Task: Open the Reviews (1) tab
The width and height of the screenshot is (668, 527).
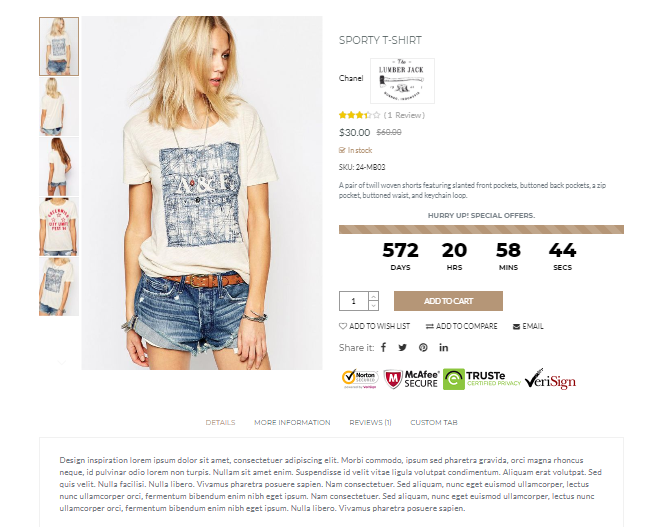Action: point(370,422)
